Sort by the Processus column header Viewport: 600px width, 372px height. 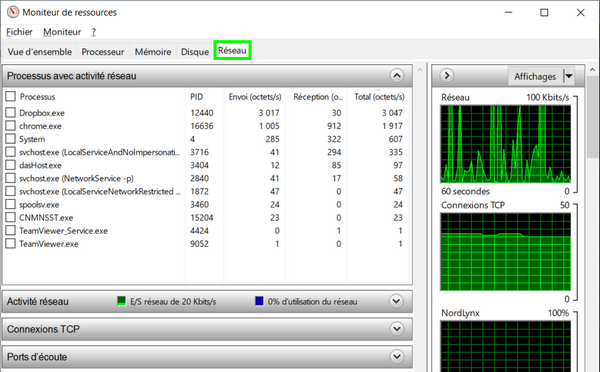pyautogui.click(x=38, y=97)
